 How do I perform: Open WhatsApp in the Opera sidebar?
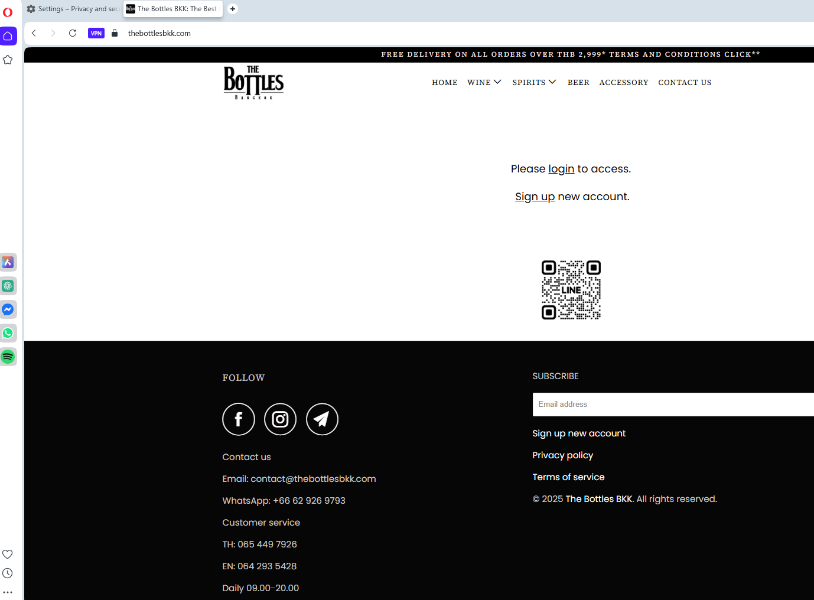(8, 333)
